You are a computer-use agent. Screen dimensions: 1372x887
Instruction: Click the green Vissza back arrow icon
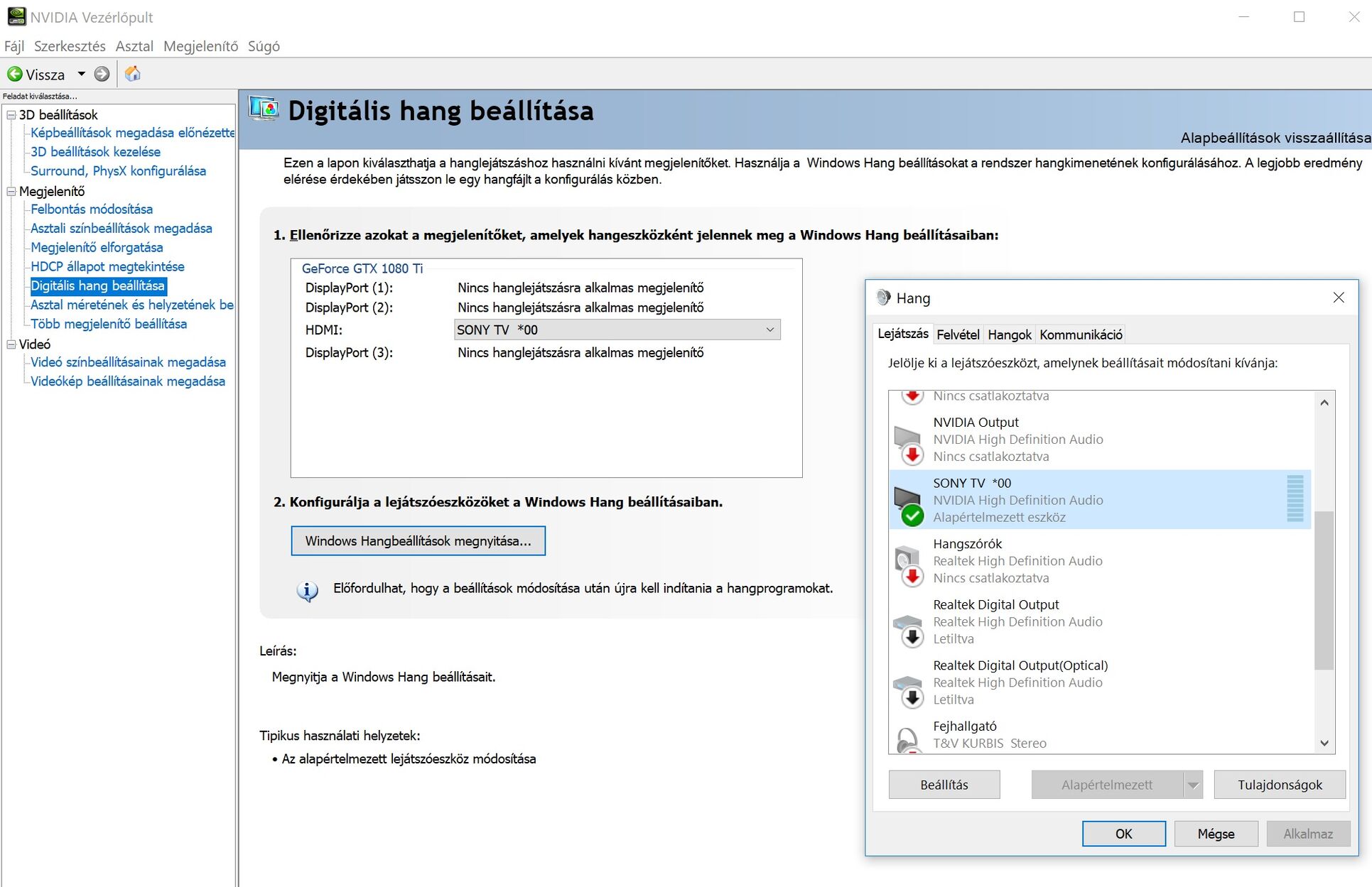click(x=14, y=74)
